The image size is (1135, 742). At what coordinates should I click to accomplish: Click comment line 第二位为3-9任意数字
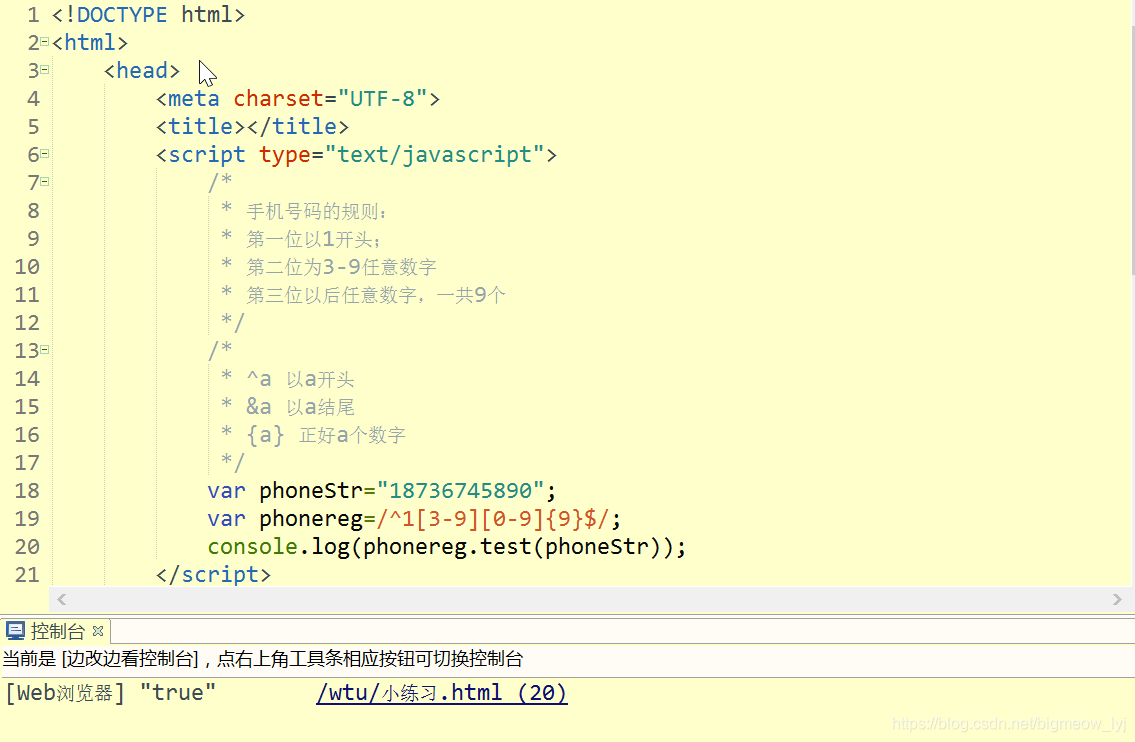[342, 267]
